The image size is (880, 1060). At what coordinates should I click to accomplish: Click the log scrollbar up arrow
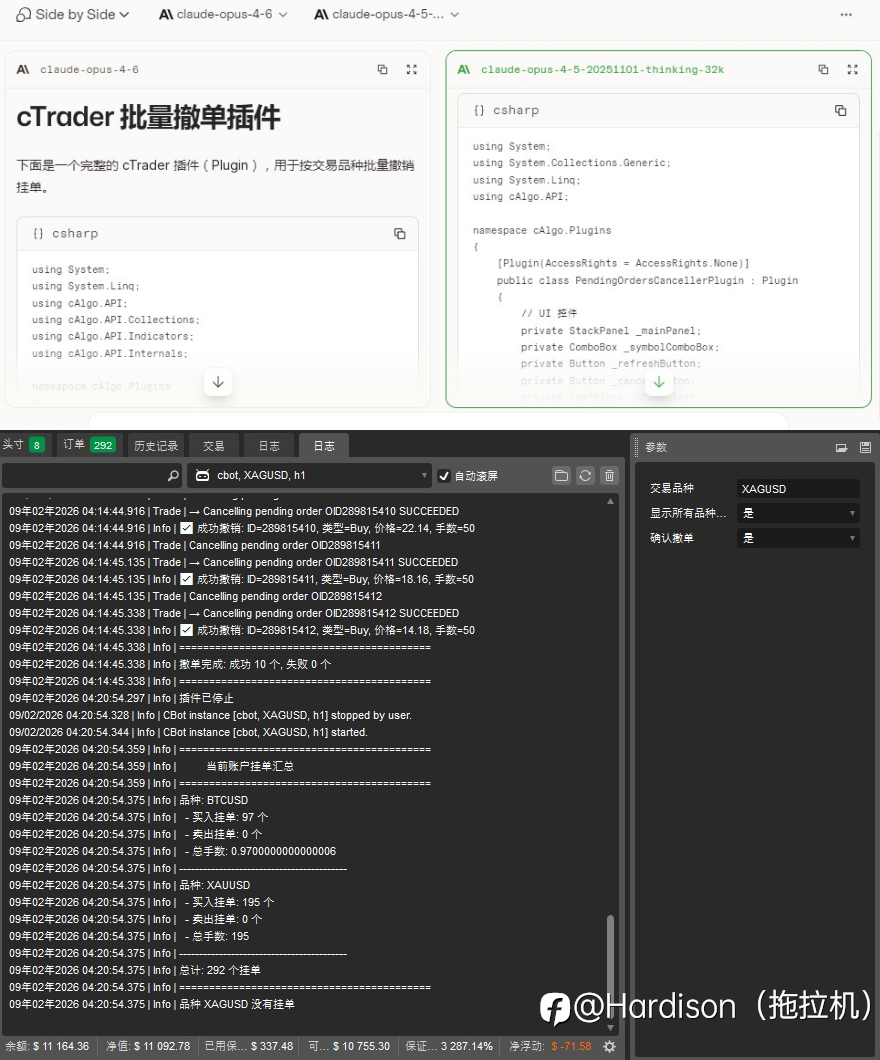tap(610, 502)
